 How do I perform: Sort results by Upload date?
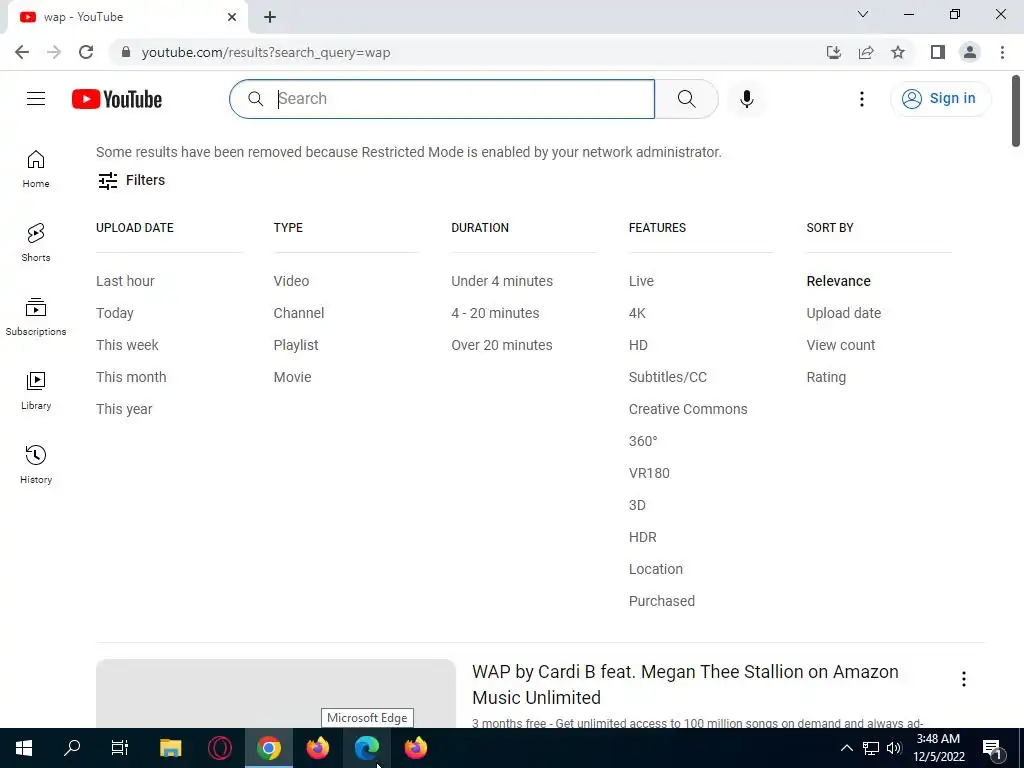pyautogui.click(x=844, y=313)
